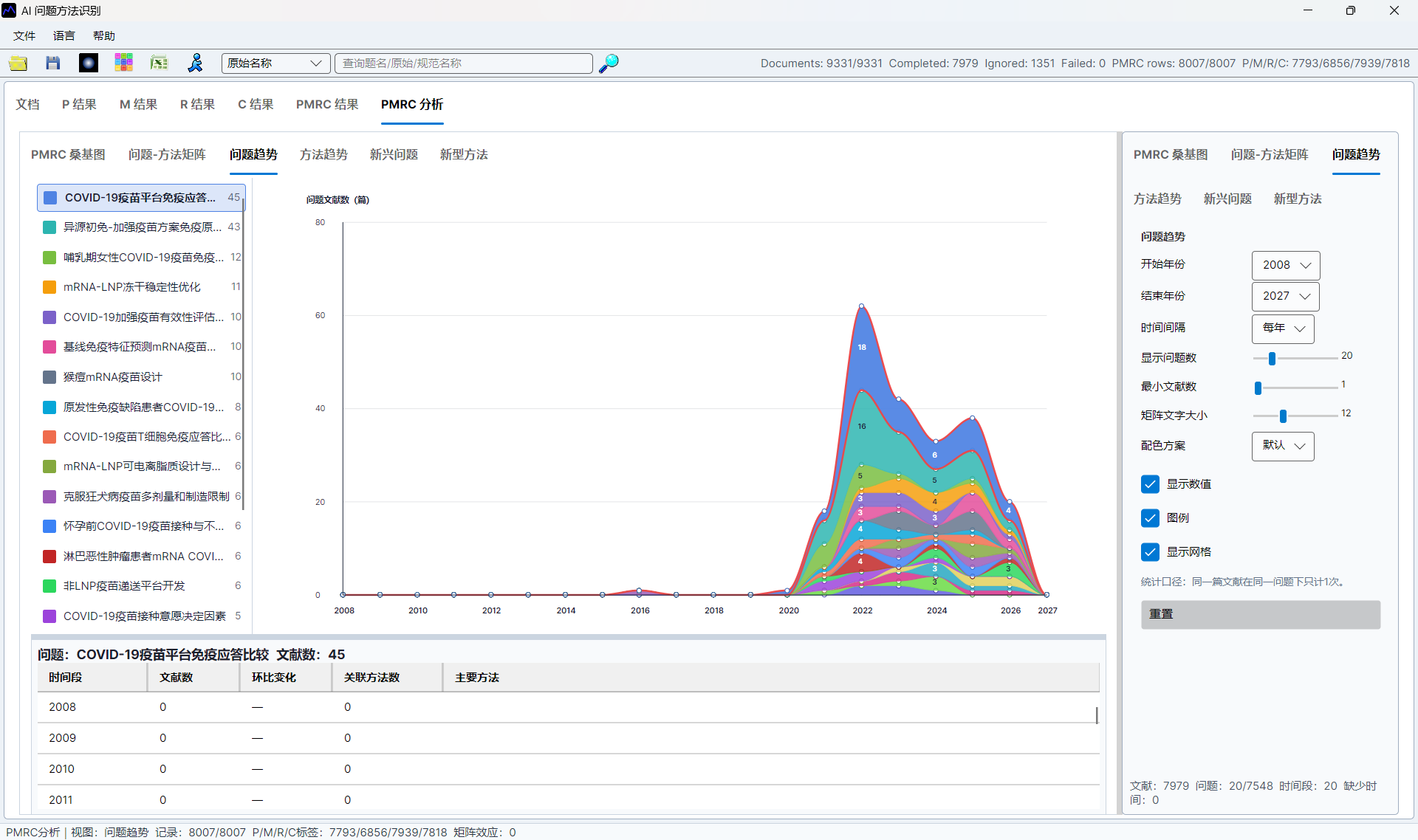Adjust the 显示问题数 slider handle
Screen dimensions: 1418x840
tap(1272, 359)
